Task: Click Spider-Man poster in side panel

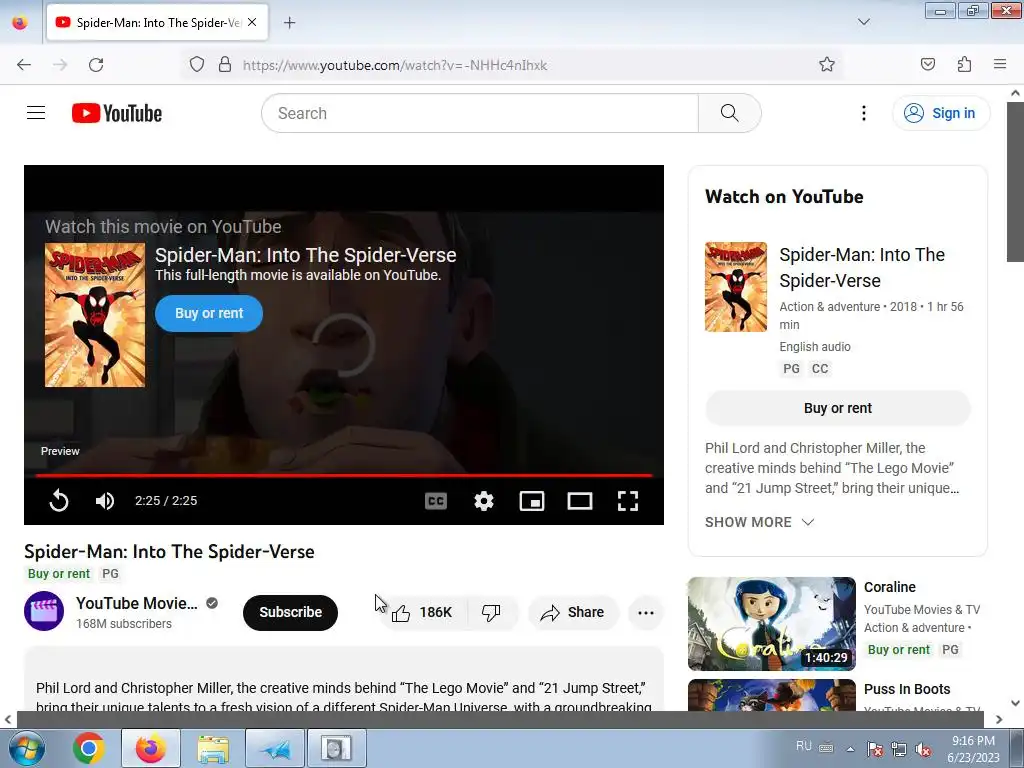Action: [x=736, y=287]
